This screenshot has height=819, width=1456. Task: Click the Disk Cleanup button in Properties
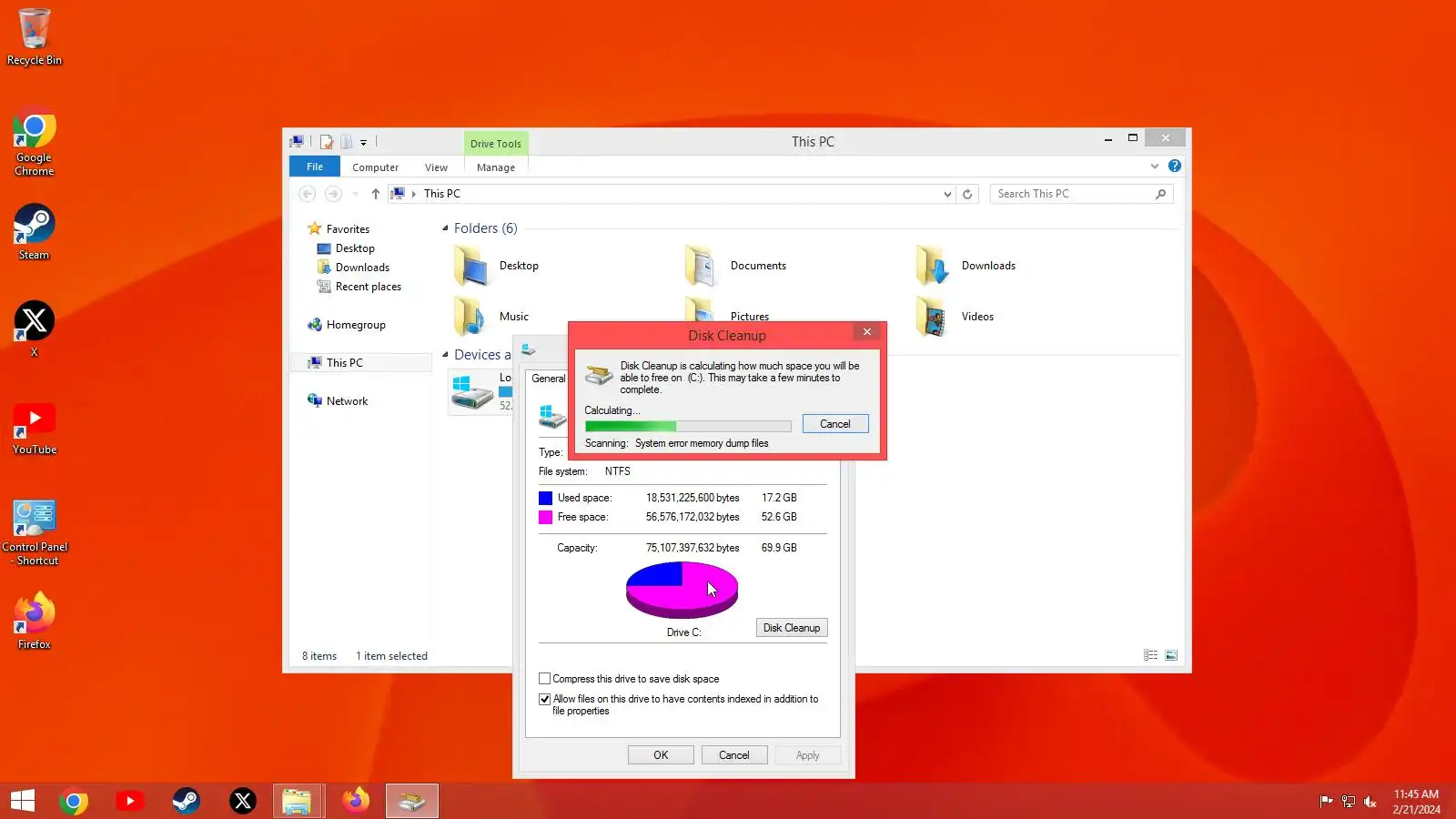792,628
